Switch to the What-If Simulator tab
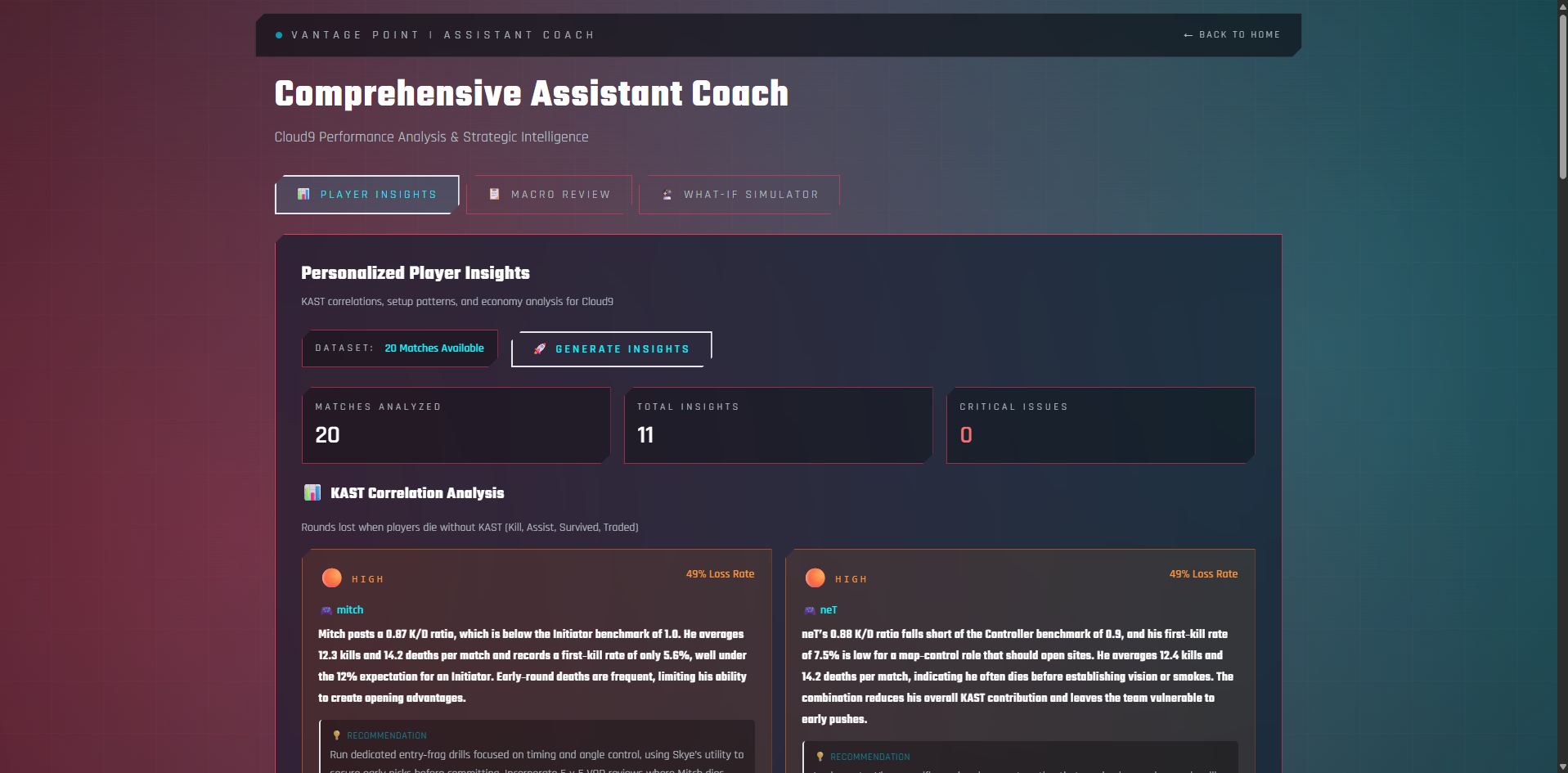 pos(739,195)
